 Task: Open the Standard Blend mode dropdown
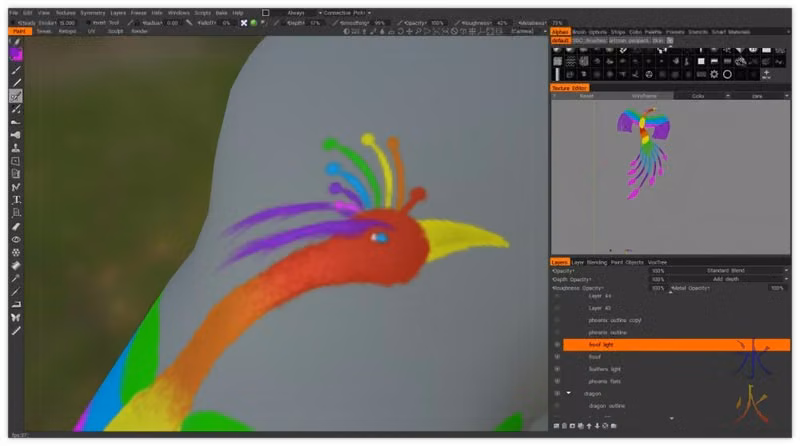coord(729,270)
